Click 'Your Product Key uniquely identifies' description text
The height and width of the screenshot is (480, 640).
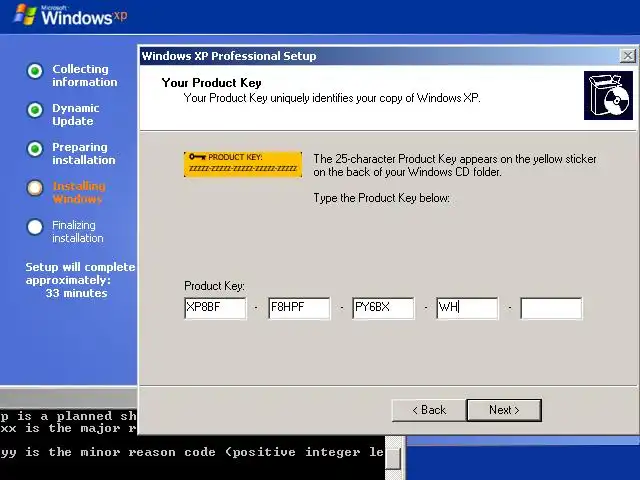(332, 98)
